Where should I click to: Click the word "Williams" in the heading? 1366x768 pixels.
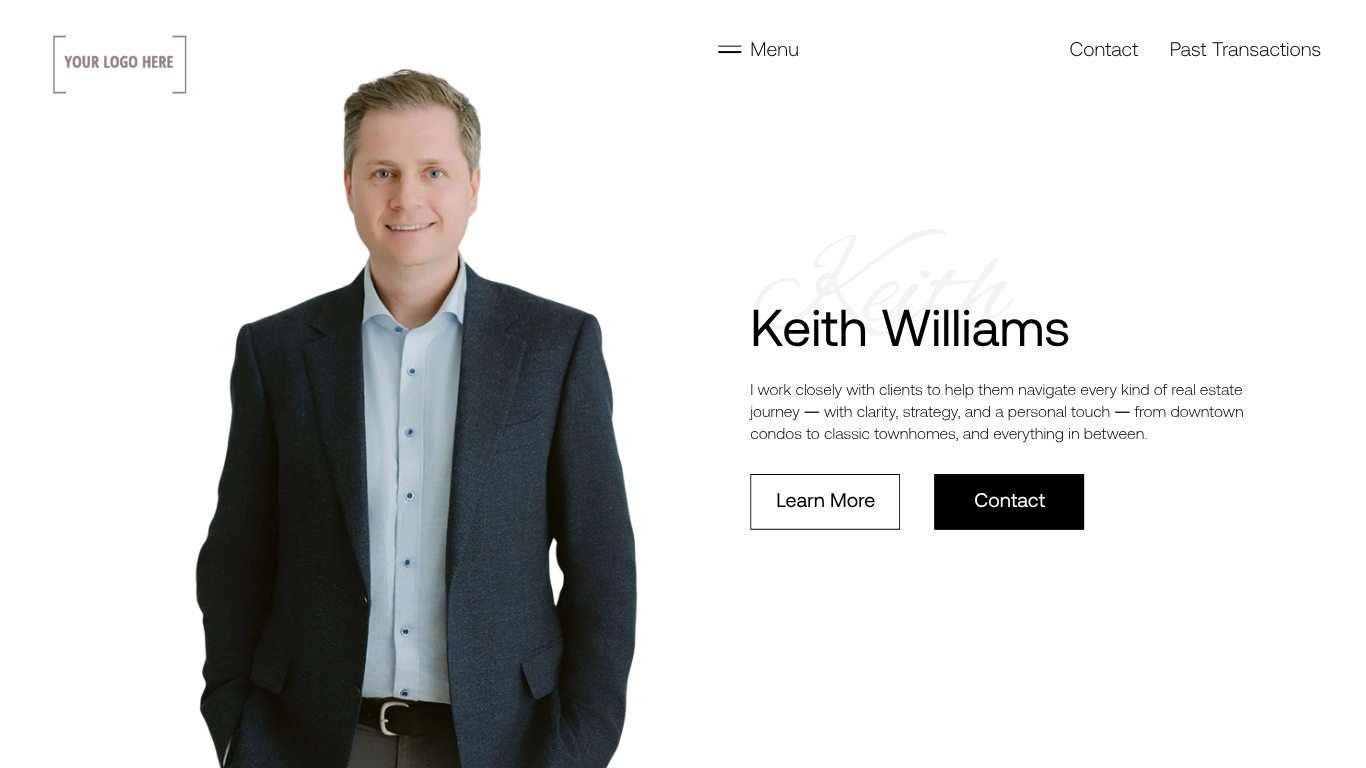click(x=976, y=329)
